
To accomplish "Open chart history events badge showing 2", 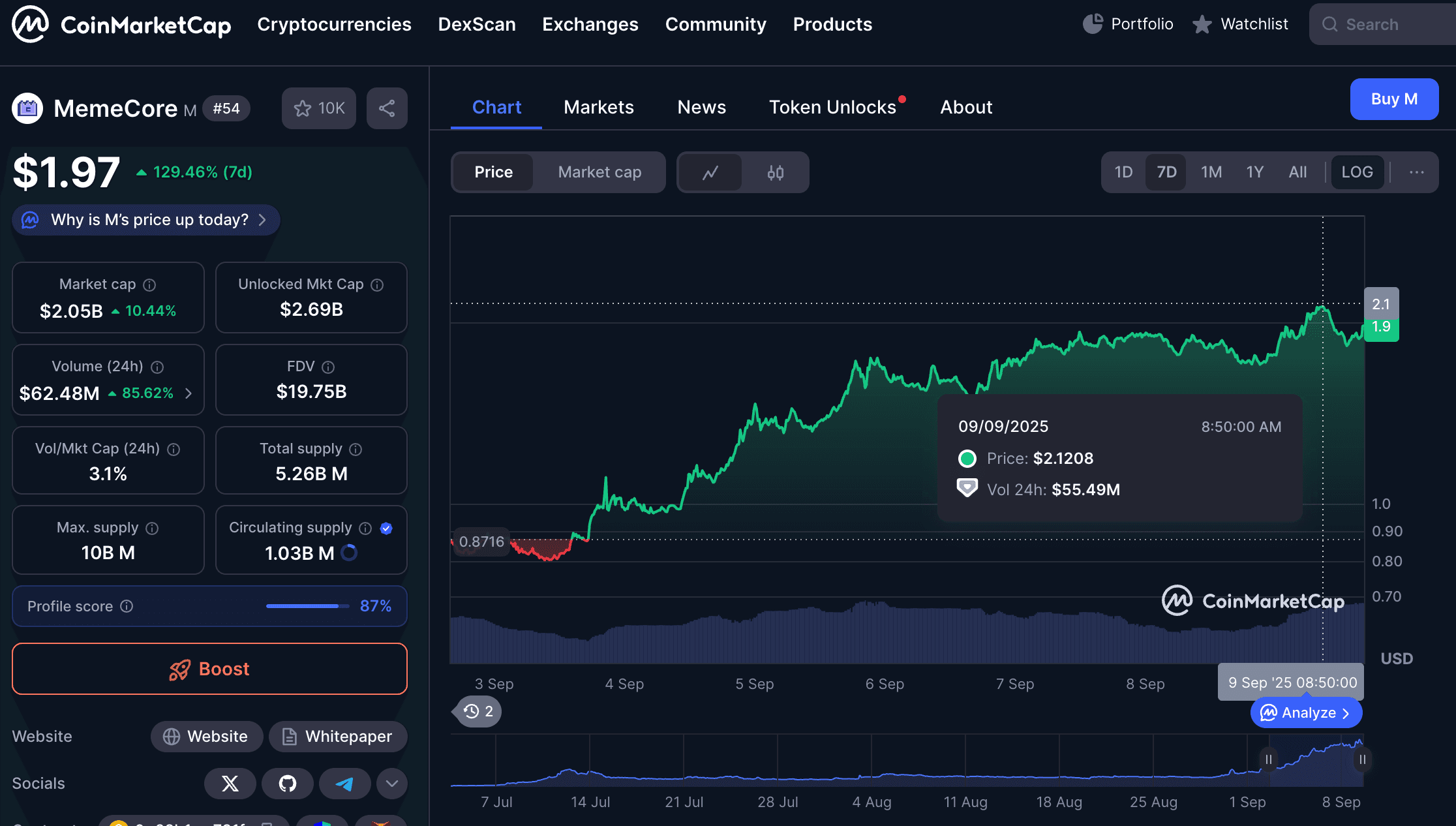I will point(478,711).
